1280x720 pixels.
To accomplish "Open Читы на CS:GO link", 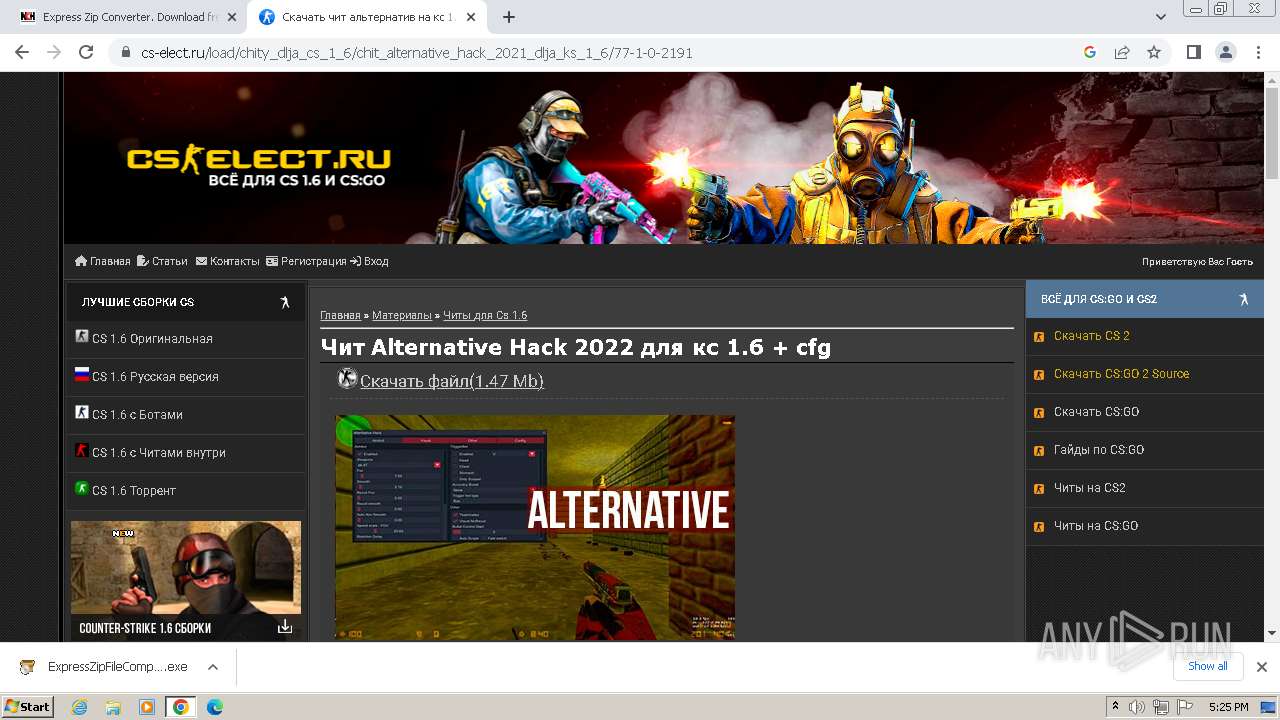I will click(x=1096, y=526).
